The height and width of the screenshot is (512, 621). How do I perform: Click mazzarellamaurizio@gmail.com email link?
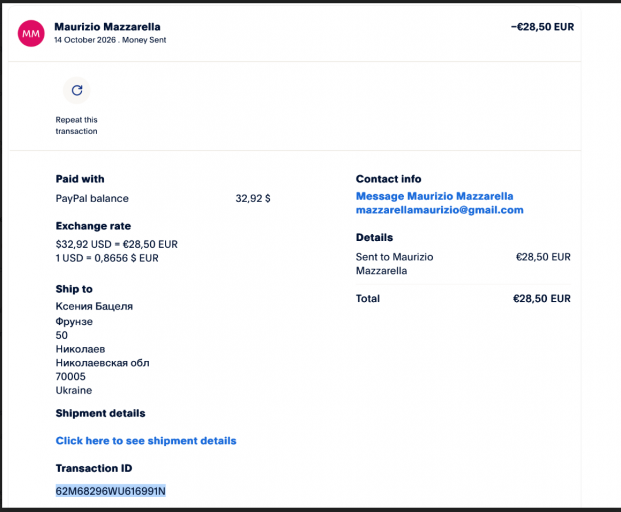pos(440,210)
